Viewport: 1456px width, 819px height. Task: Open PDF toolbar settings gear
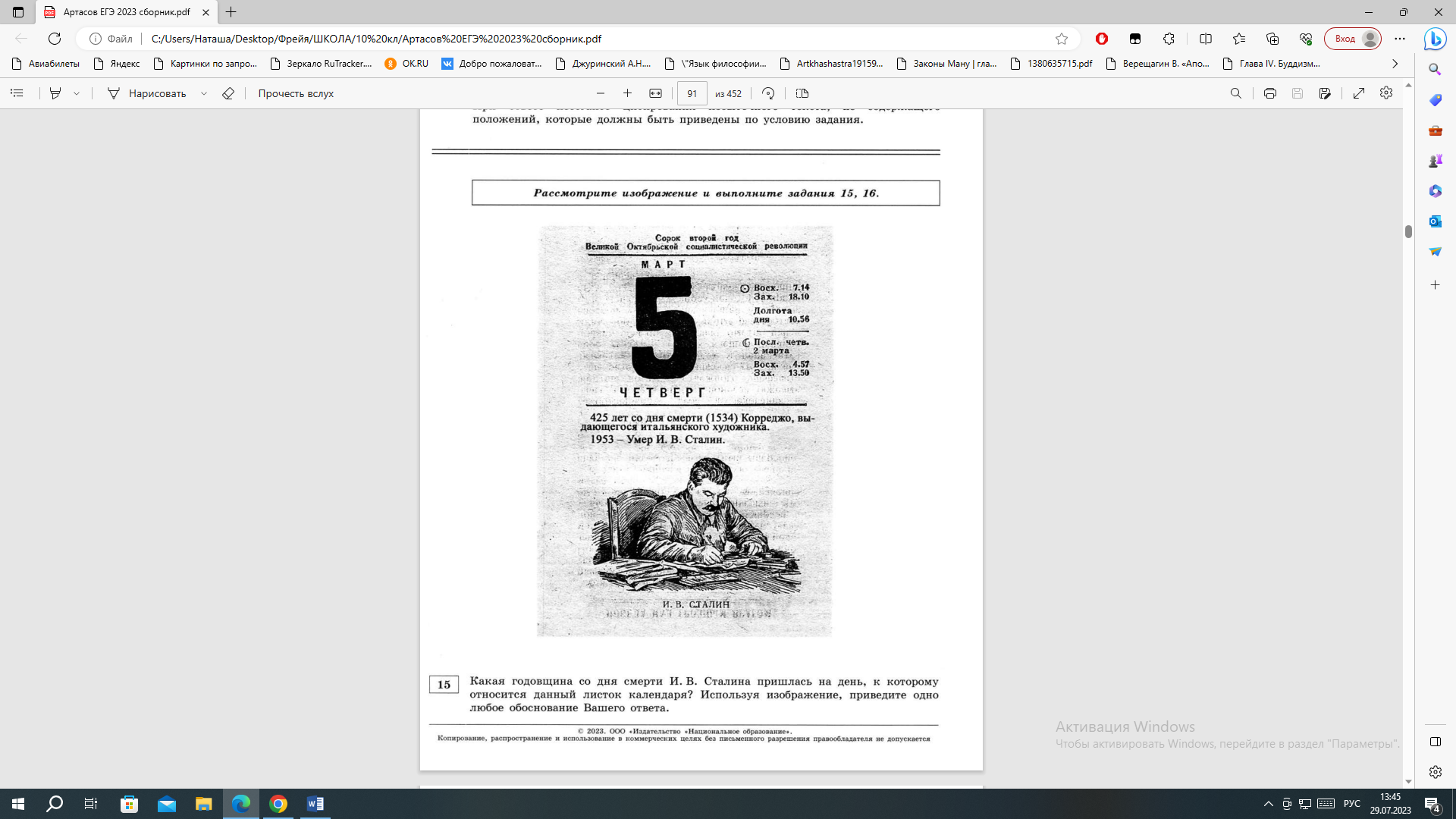tap(1386, 93)
